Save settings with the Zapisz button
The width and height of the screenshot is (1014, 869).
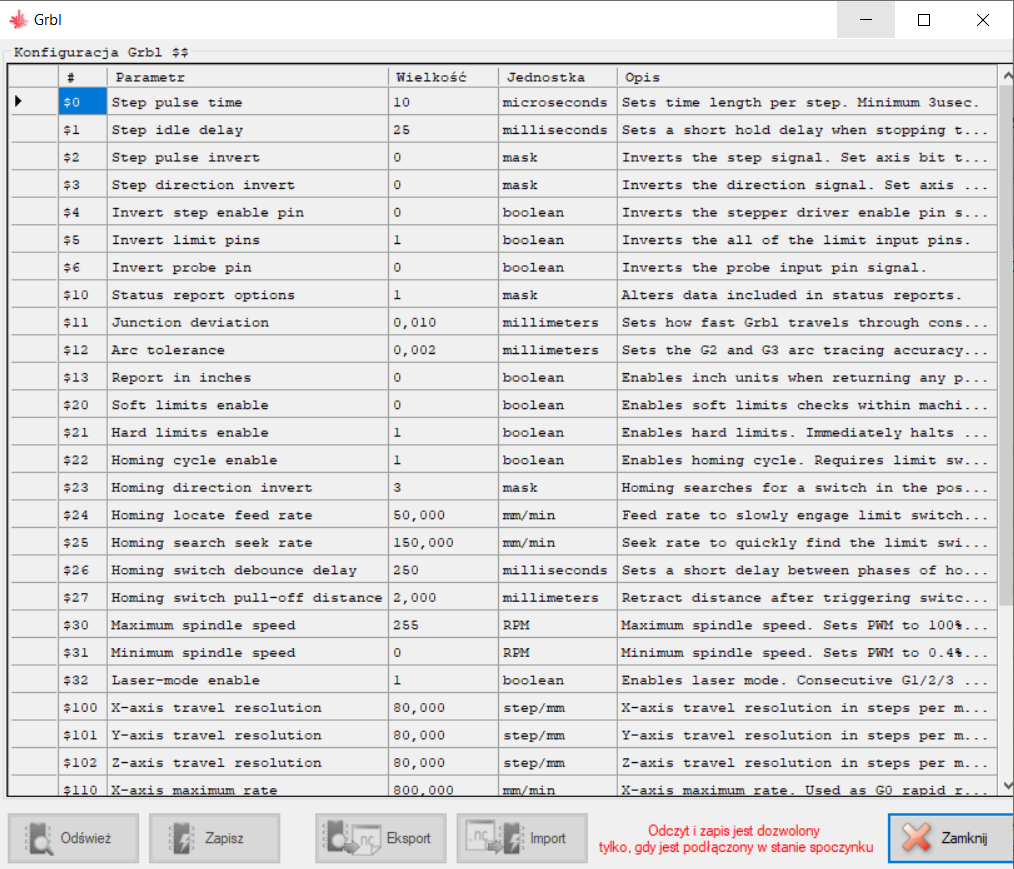214,838
